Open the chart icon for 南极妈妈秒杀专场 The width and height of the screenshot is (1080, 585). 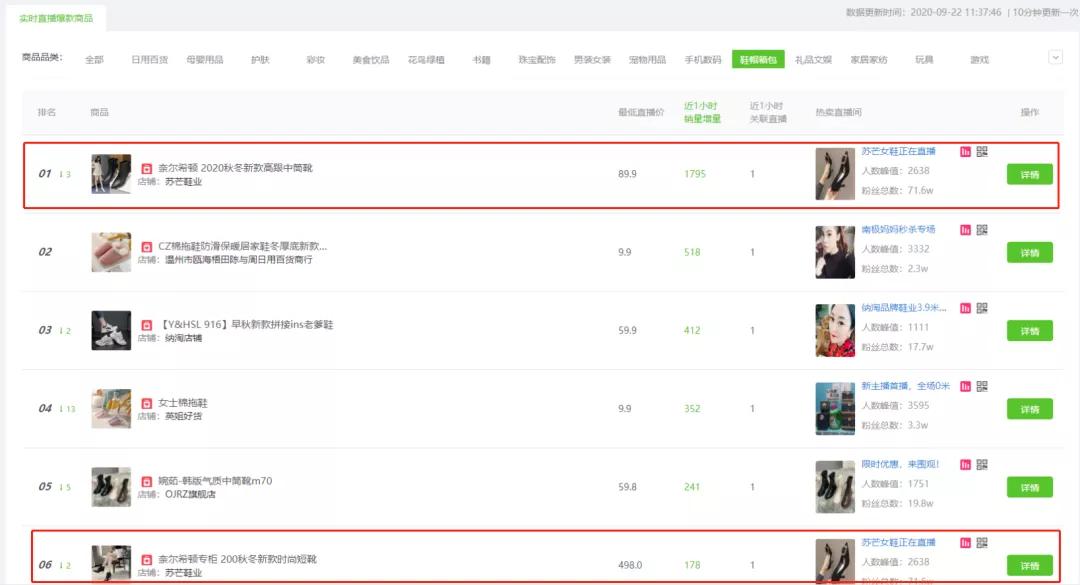point(965,230)
